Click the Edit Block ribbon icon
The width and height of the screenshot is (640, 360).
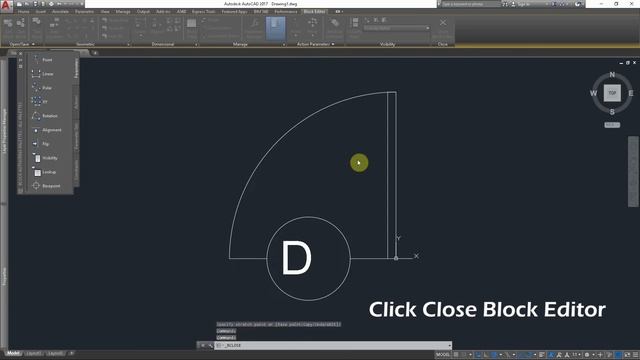coord(8,28)
